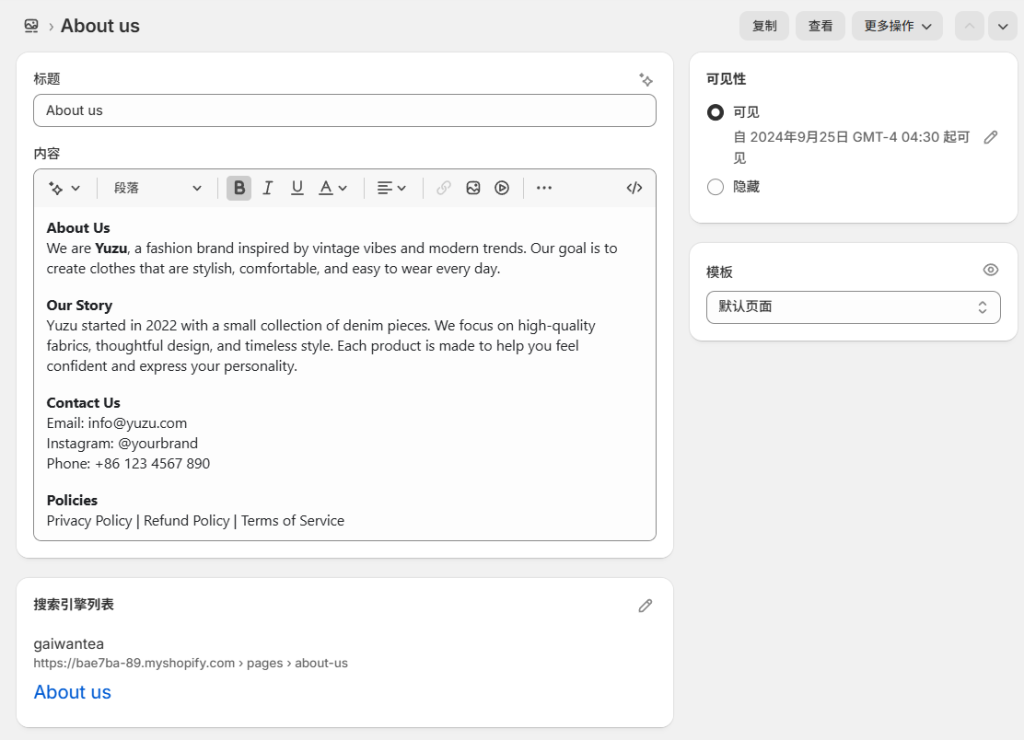Click the insert image icon in the editor toolbar
1024x740 pixels.
[x=472, y=187]
